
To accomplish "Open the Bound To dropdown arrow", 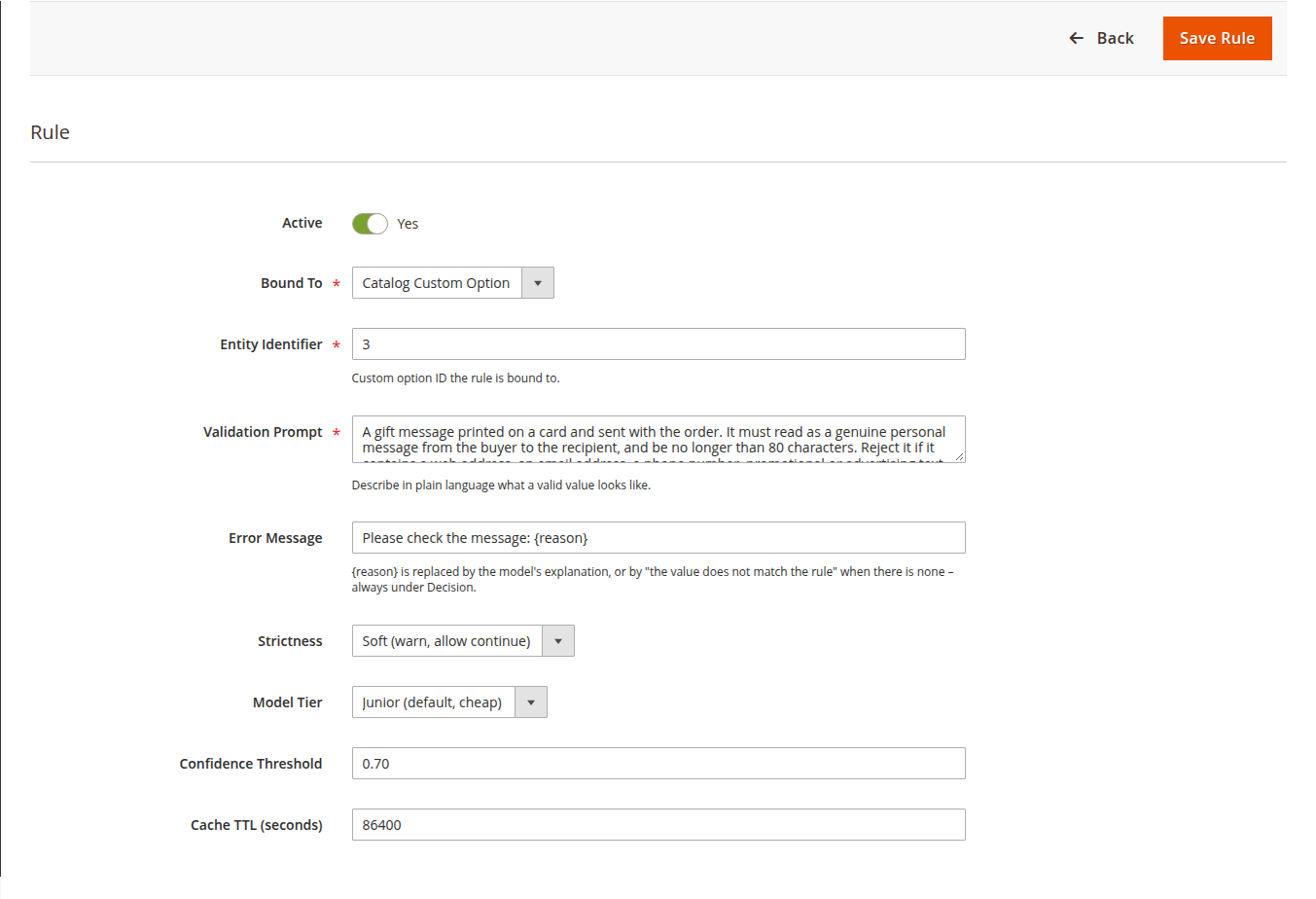I will point(538,283).
